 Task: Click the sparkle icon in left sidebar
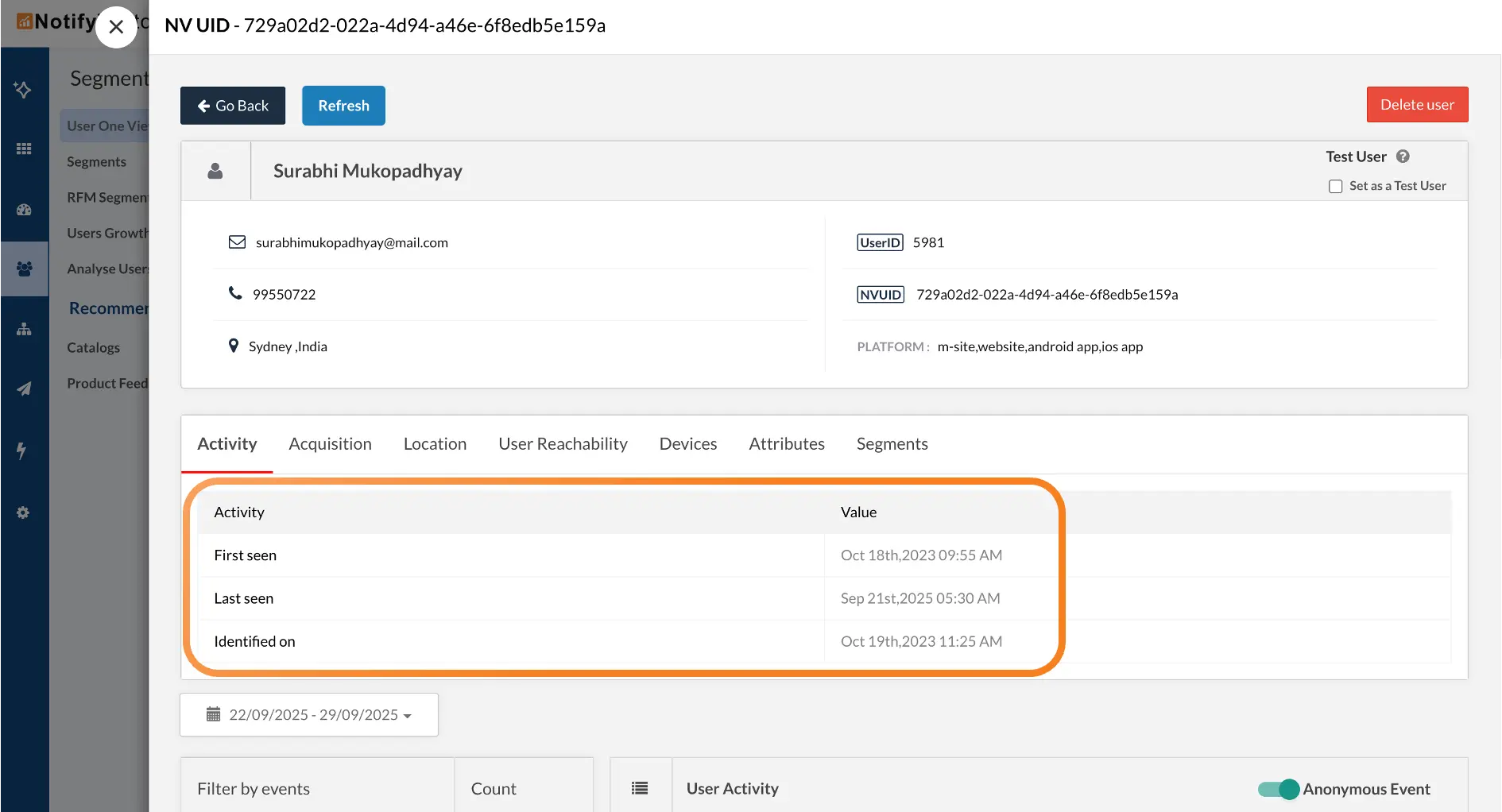[23, 89]
